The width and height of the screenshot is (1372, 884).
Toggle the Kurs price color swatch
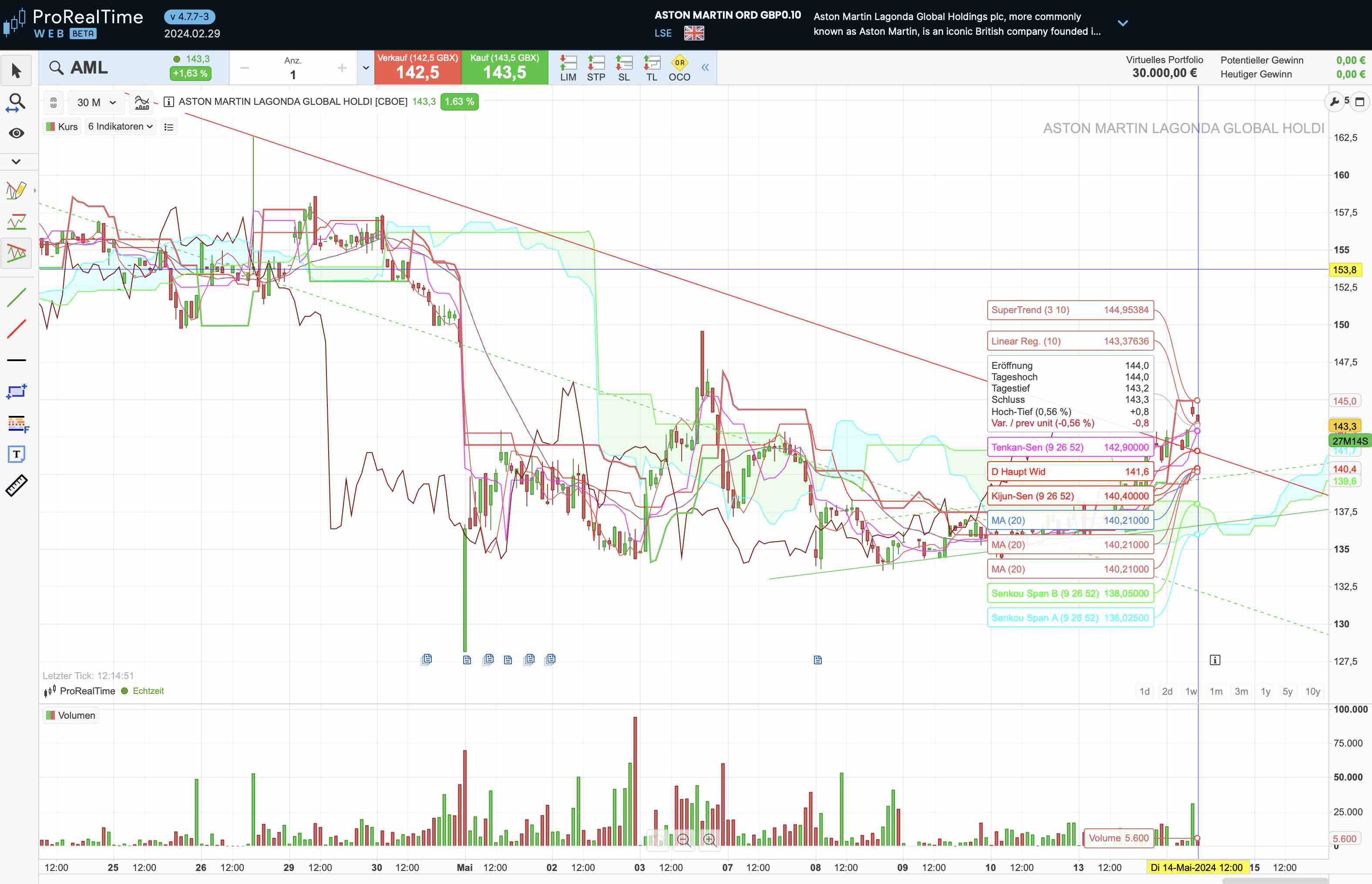coord(50,126)
